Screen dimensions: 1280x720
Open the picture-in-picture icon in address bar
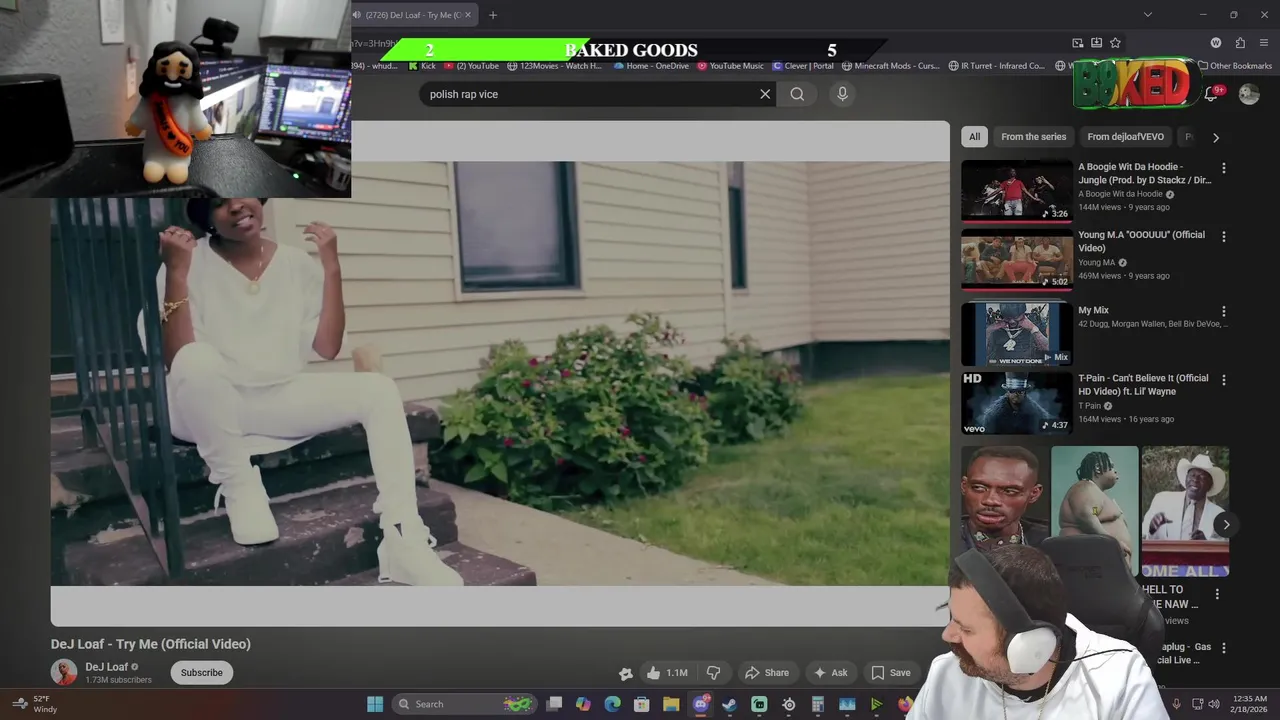(1077, 43)
